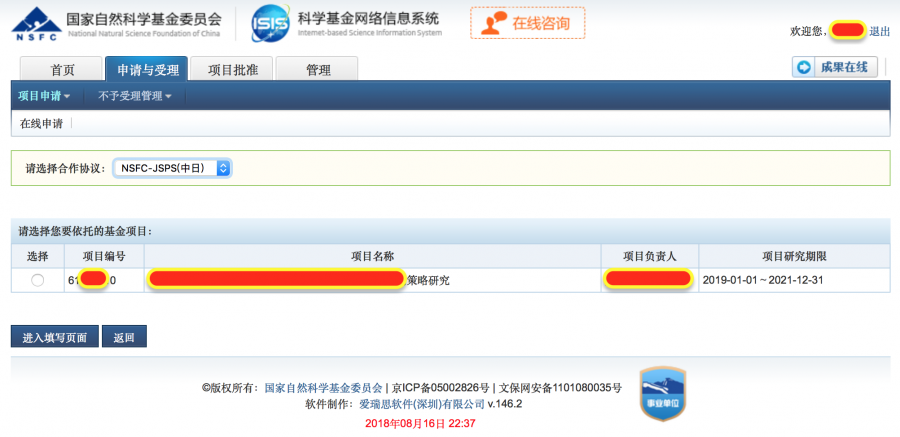The image size is (900, 437).
Task: Open the 首页 tab
Action: (61, 69)
